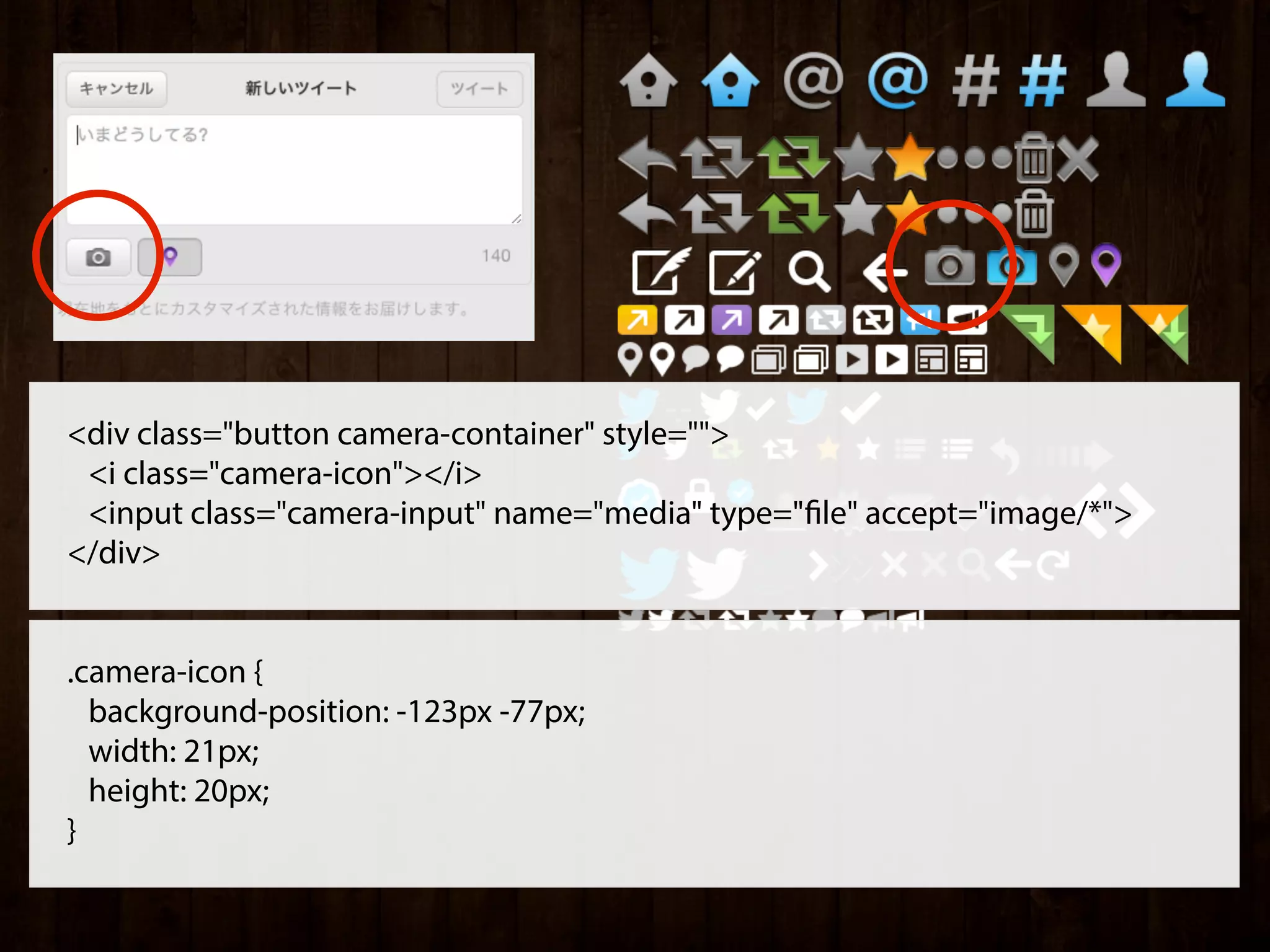The height and width of the screenshot is (952, 1270).
Task: Select the blue @ mentions icon
Action: 897,81
